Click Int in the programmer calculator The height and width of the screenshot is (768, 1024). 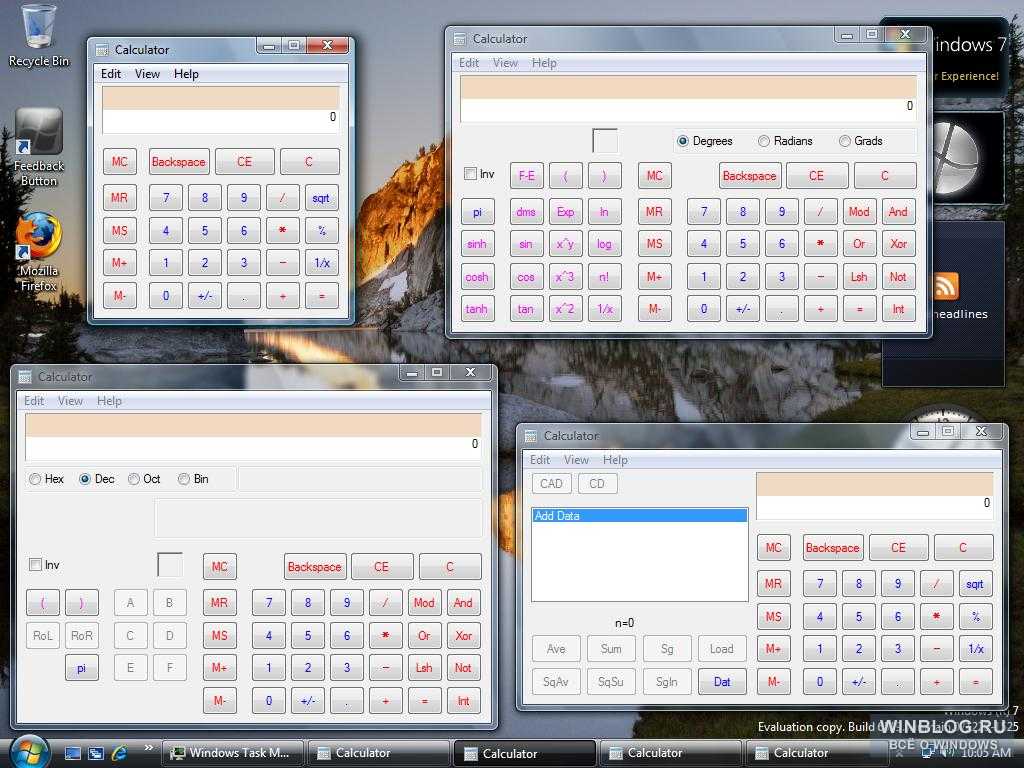(464, 701)
